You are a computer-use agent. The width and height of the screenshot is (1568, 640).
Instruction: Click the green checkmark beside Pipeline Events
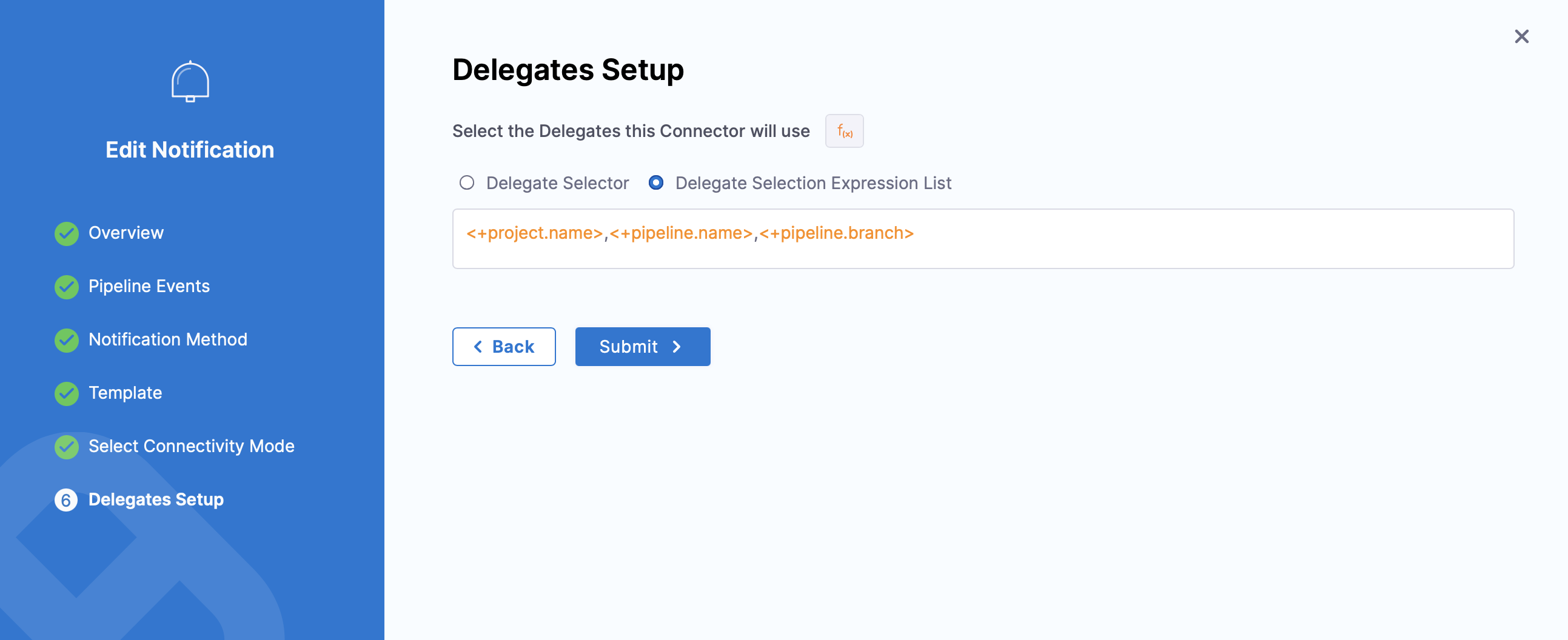[66, 287]
